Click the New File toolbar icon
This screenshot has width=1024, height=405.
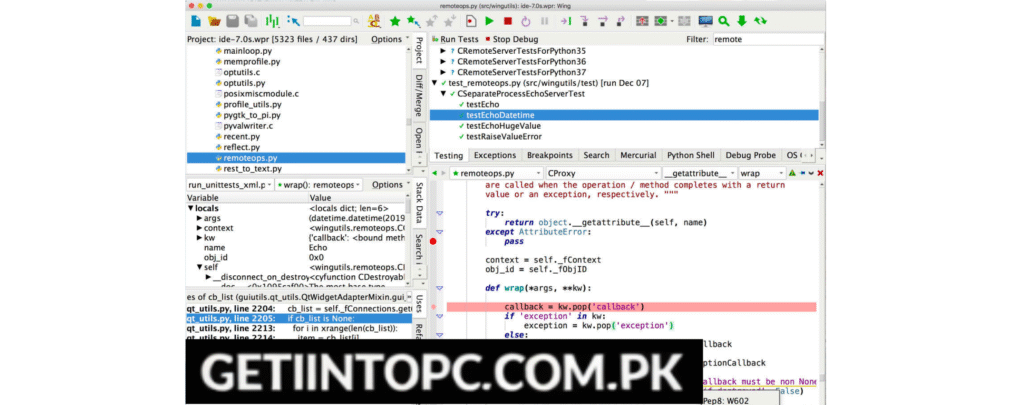[196, 21]
